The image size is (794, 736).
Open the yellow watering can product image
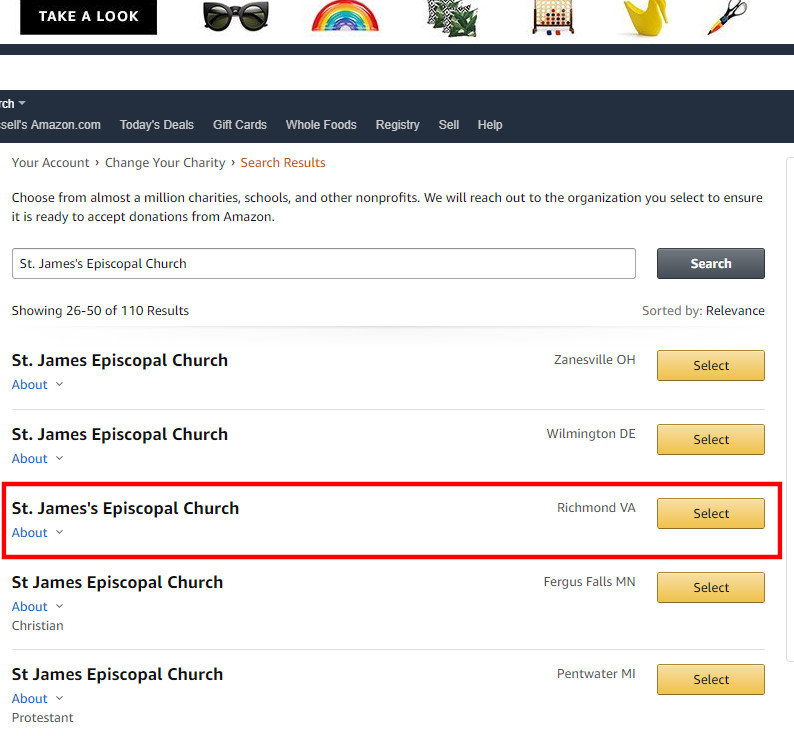pyautogui.click(x=646, y=18)
